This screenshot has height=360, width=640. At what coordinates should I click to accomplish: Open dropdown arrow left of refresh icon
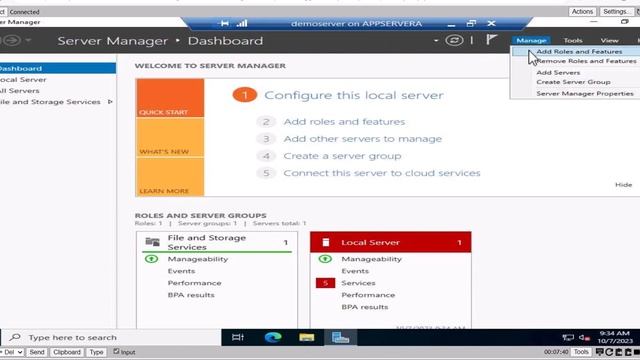436,40
